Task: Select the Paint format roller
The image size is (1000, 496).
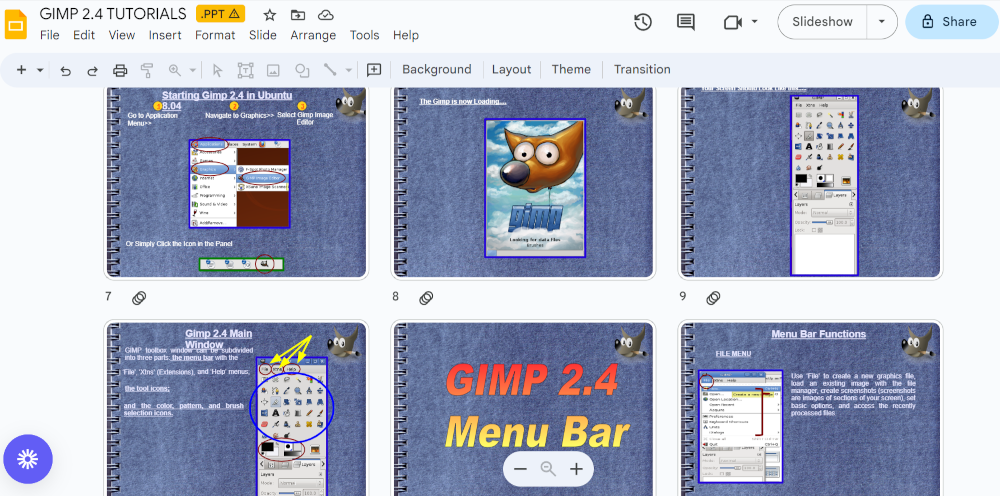Action: point(147,70)
